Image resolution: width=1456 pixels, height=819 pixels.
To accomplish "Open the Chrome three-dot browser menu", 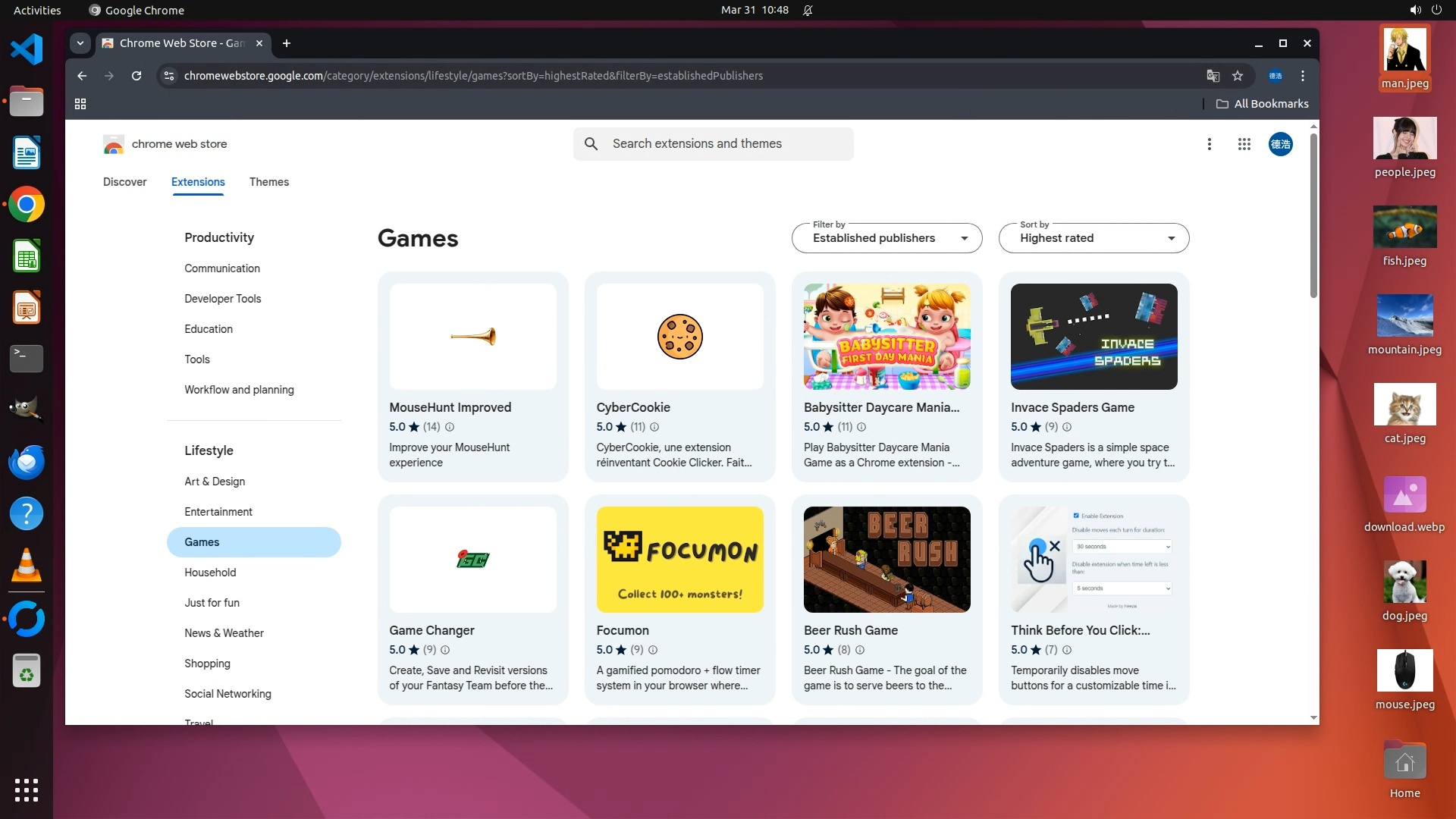I will (1303, 76).
